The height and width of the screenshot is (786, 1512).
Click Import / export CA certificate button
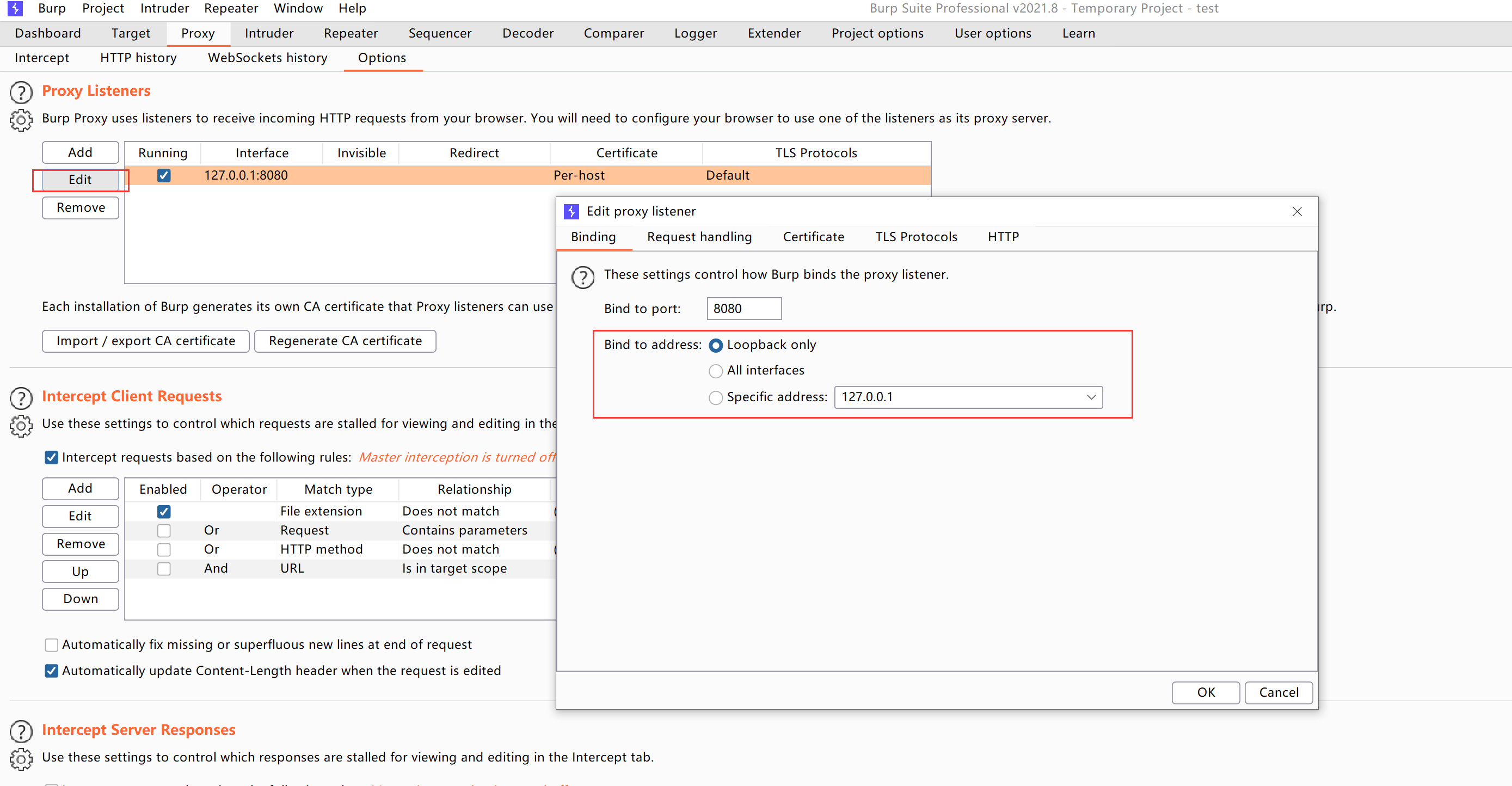(145, 341)
